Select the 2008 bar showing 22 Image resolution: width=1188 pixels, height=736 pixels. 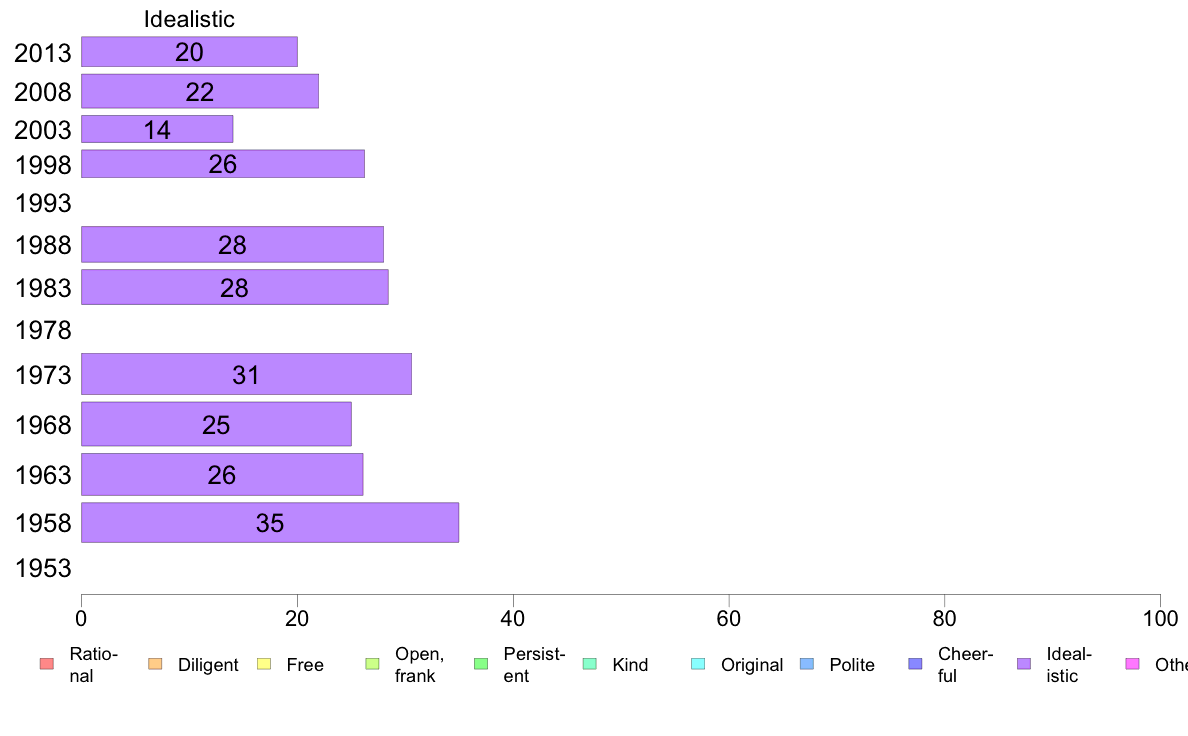(x=200, y=91)
